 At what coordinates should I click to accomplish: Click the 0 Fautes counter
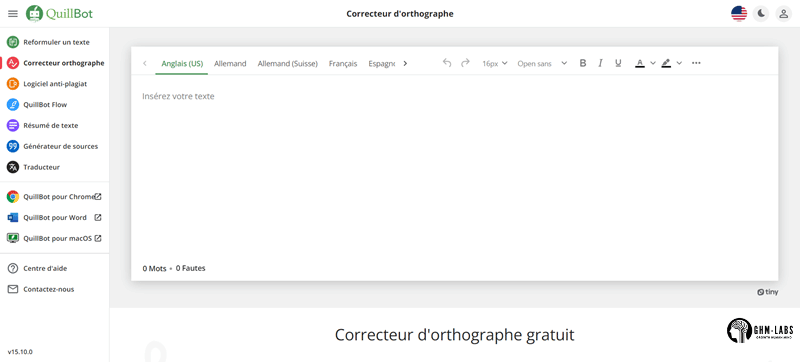pos(190,268)
